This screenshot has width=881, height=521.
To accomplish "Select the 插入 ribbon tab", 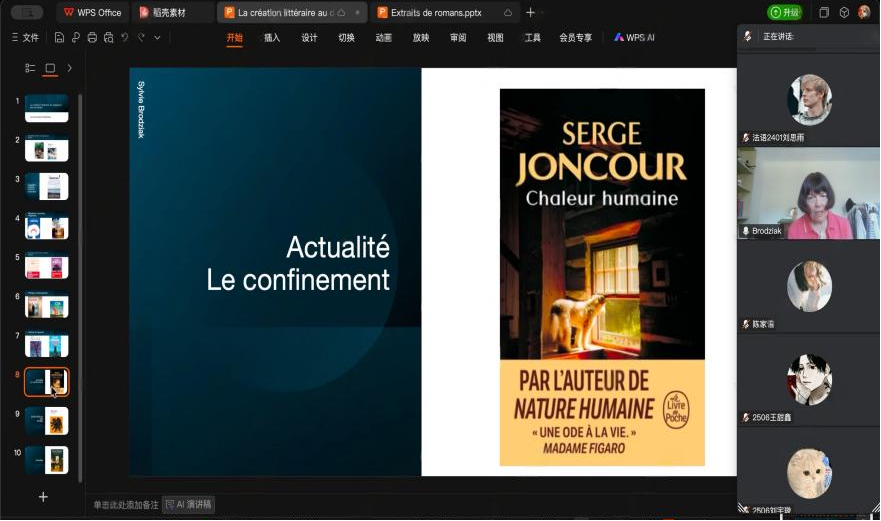I will click(x=272, y=38).
